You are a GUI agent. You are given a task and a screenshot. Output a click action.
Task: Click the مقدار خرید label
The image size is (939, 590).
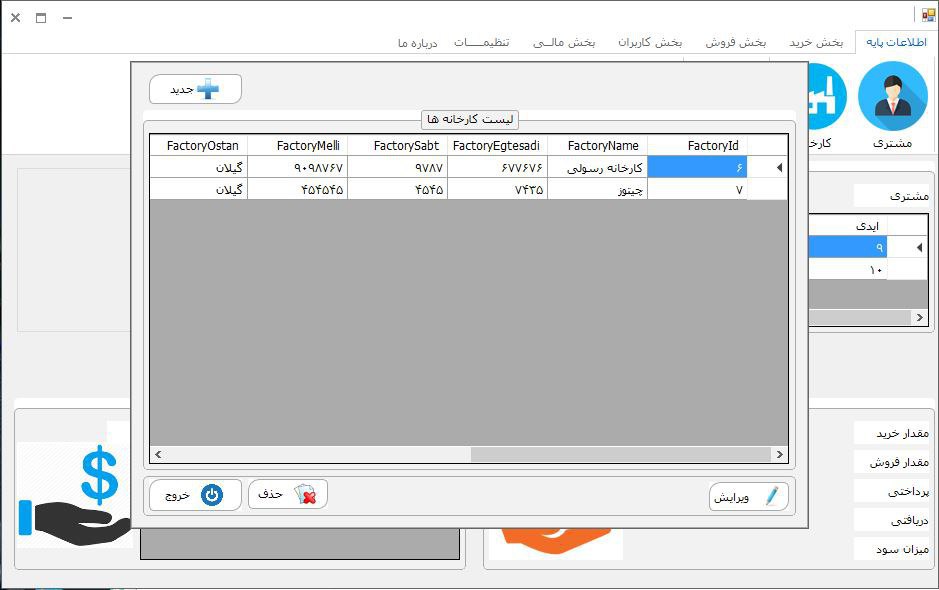[902, 433]
